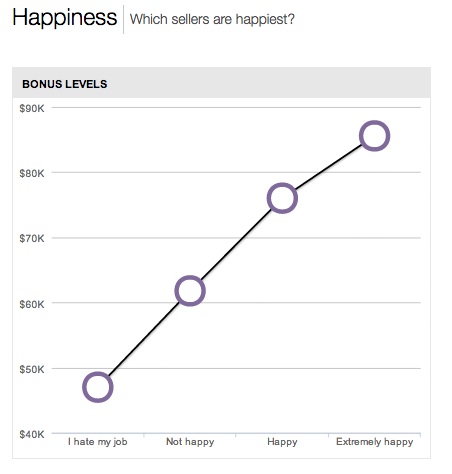Image resolution: width=452 pixels, height=474 pixels.
Task: Click line segment between Not happy and Happy
Action: tap(236, 244)
